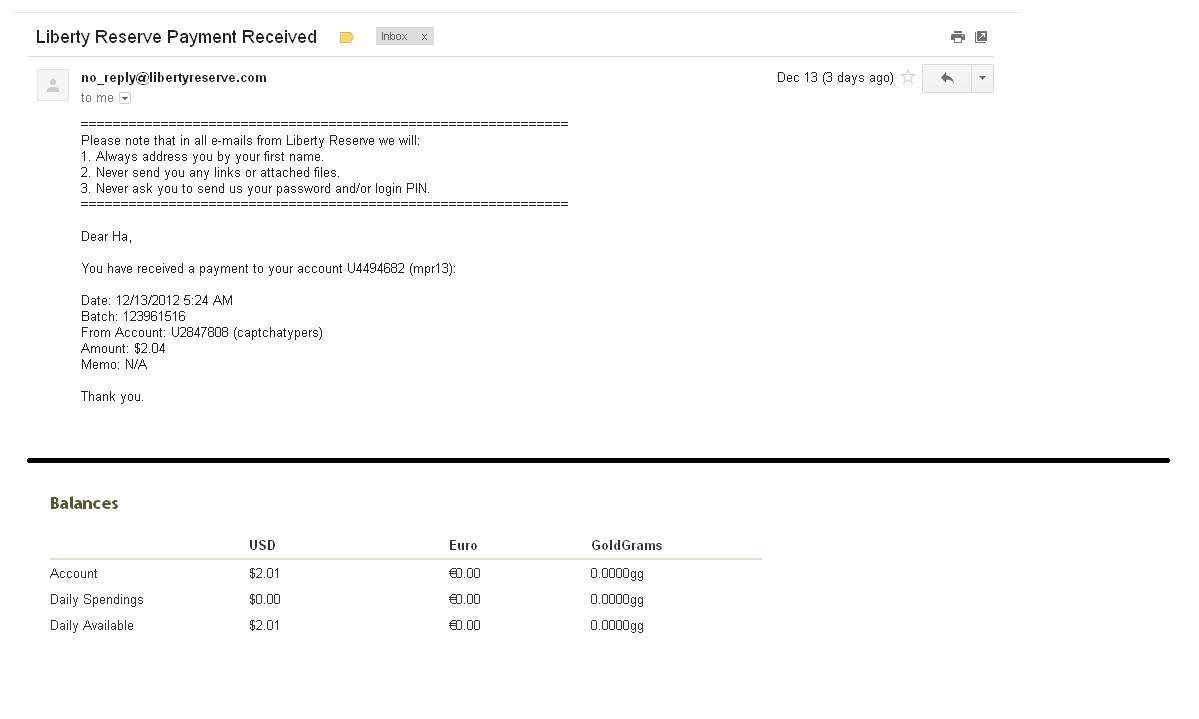The image size is (1199, 719).
Task: Click the Euro column header
Action: (463, 545)
